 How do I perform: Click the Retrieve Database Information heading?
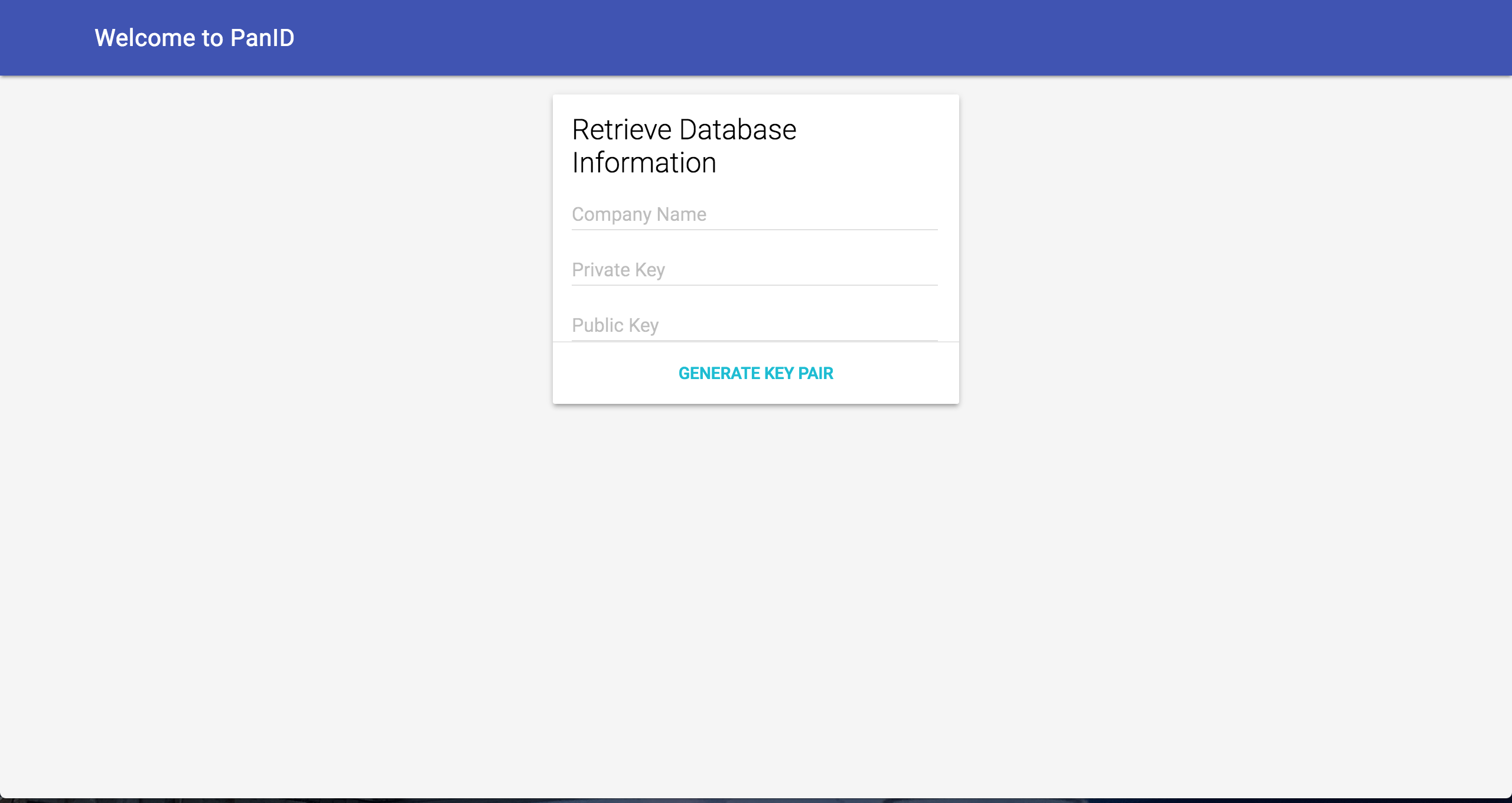[684, 146]
